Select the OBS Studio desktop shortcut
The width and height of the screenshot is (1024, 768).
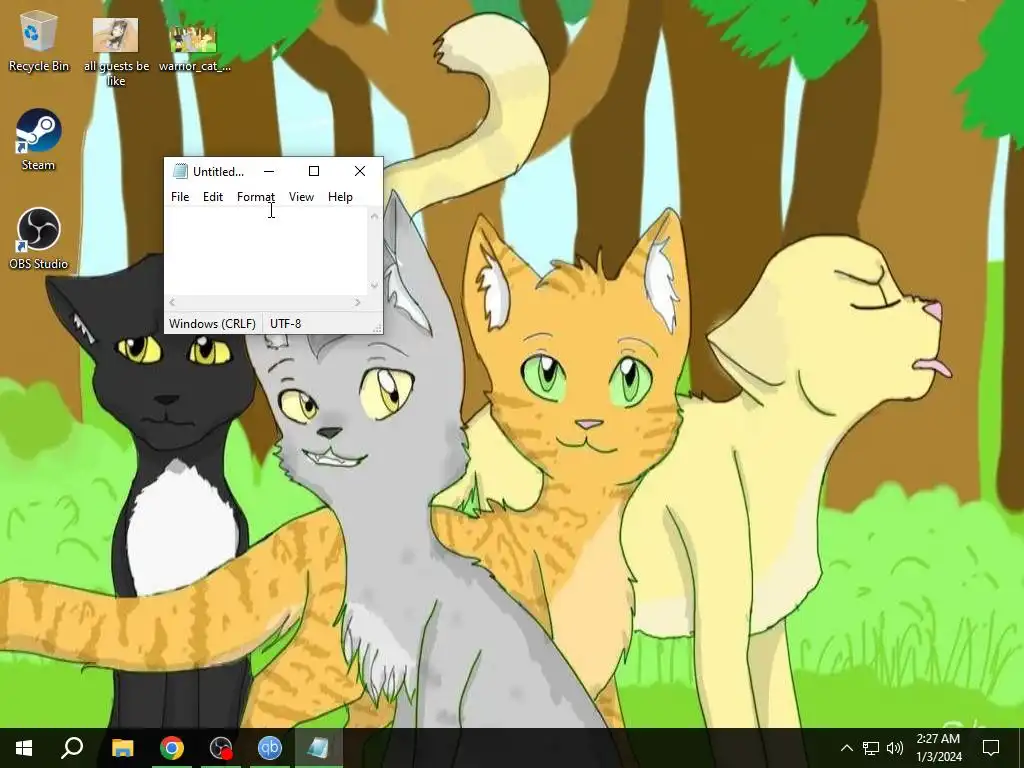point(39,239)
